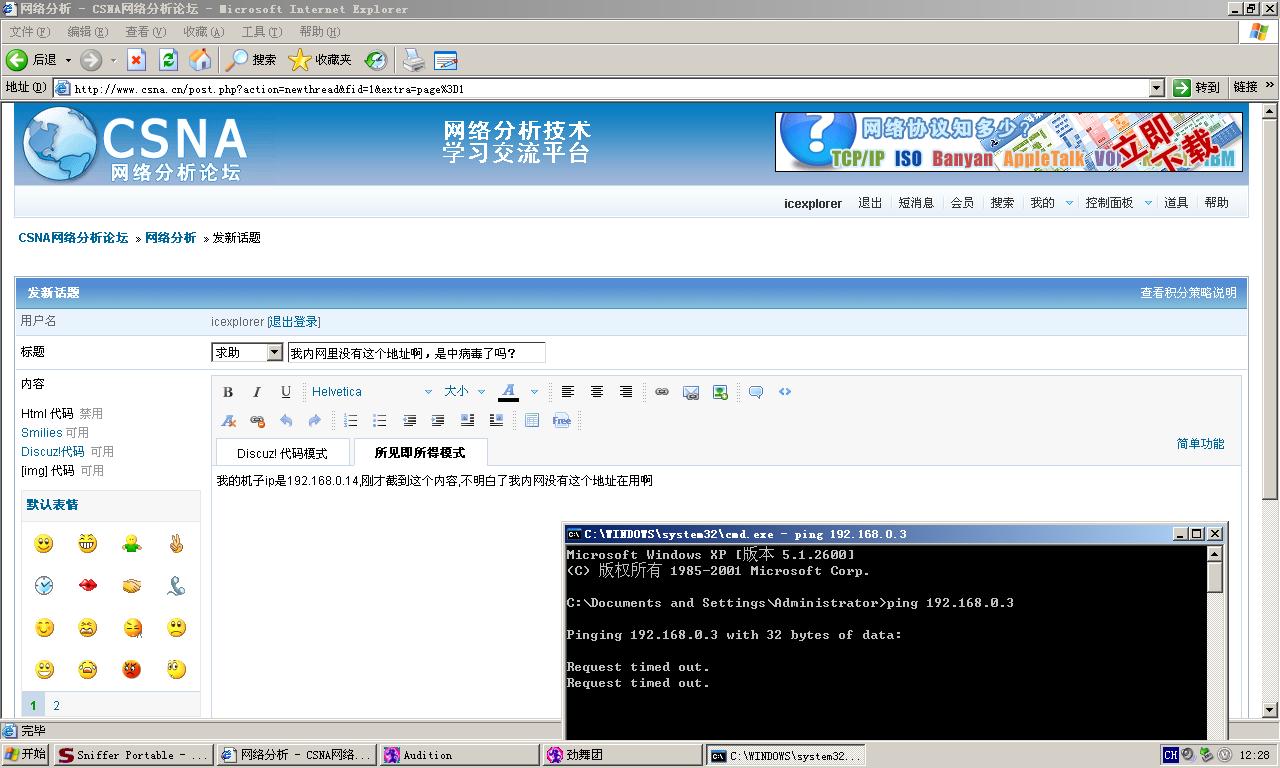Screen dimensions: 1280x768
Task: Stop loading the page in IE toolbar
Action: point(137,60)
